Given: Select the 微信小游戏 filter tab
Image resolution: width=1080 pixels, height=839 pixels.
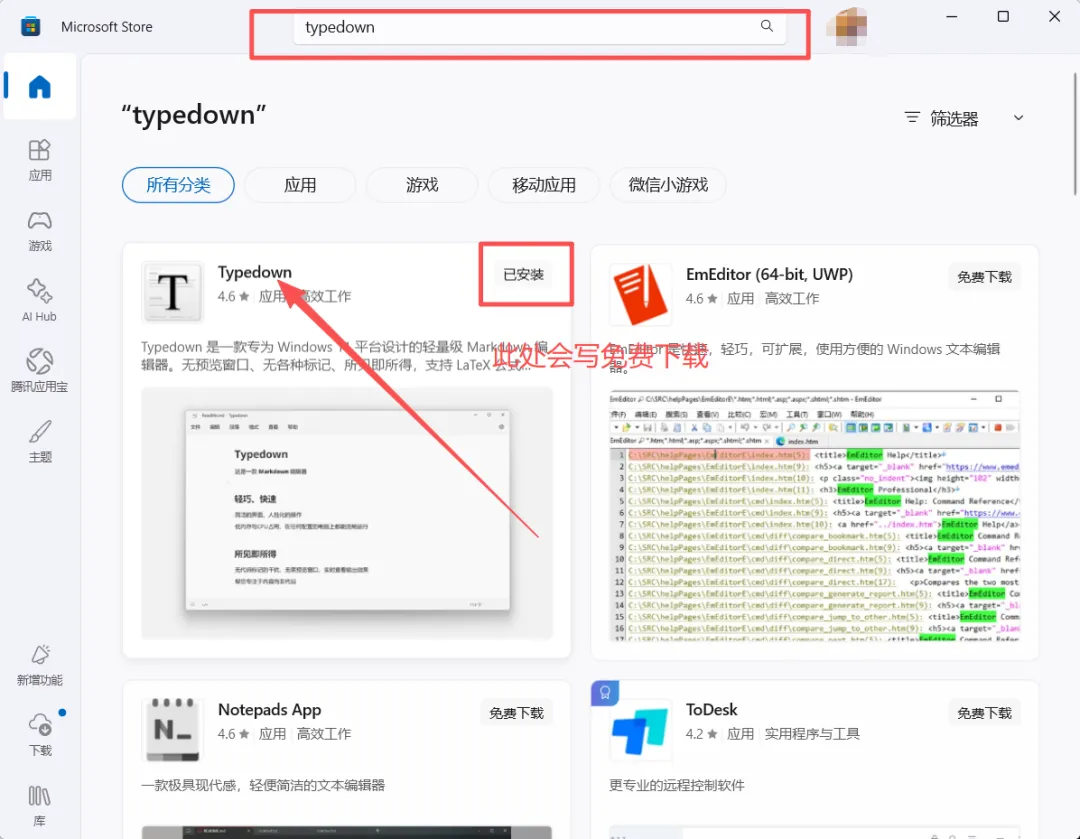Looking at the screenshot, I should [x=668, y=185].
